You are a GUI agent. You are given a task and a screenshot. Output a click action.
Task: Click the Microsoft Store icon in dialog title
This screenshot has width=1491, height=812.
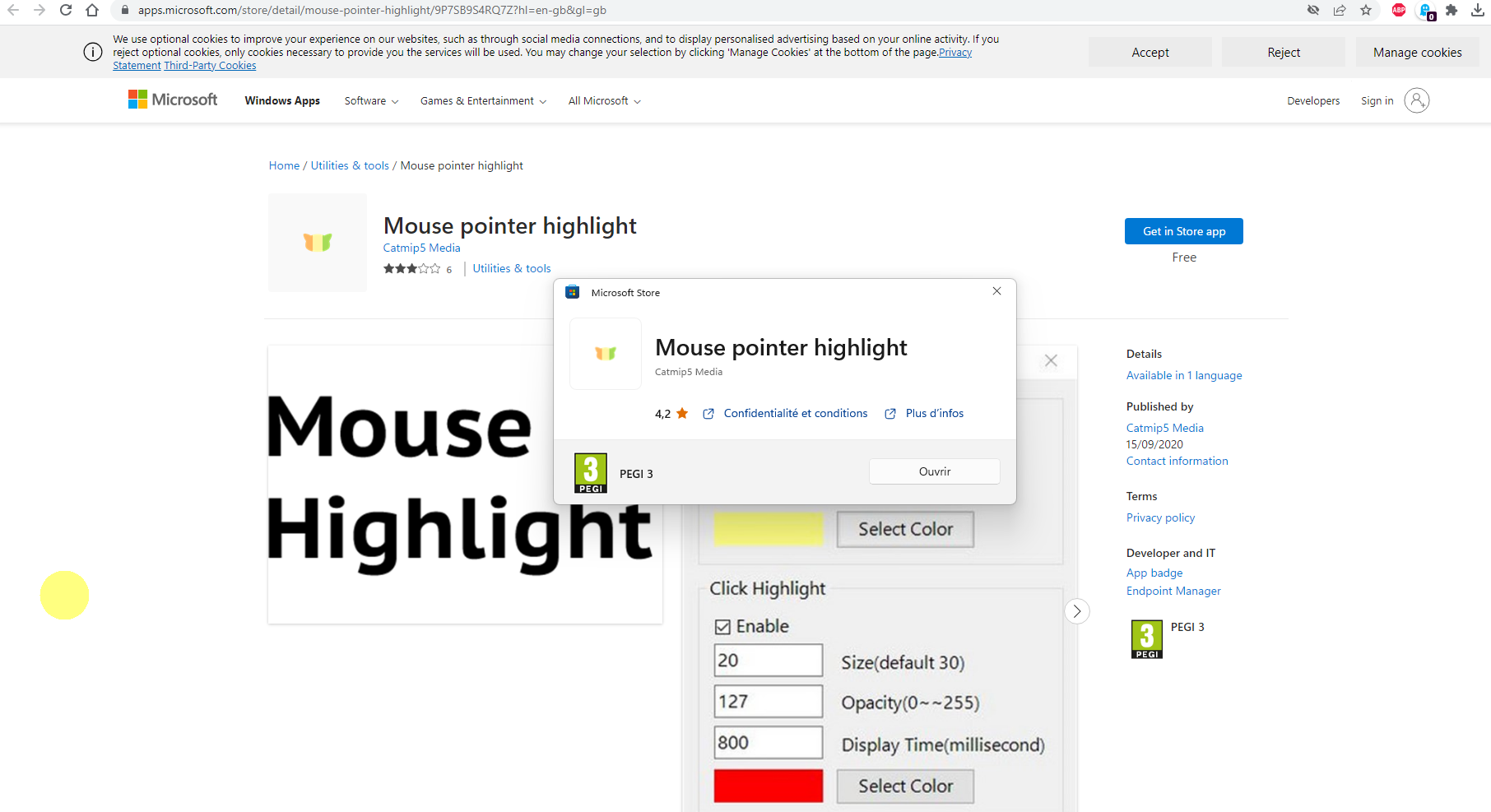tap(573, 292)
